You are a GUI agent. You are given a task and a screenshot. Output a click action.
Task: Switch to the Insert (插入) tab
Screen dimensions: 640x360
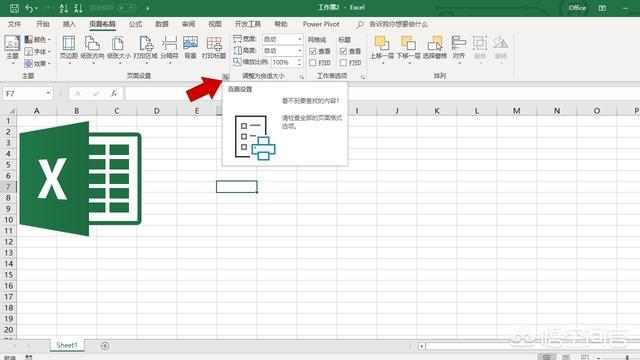69,24
